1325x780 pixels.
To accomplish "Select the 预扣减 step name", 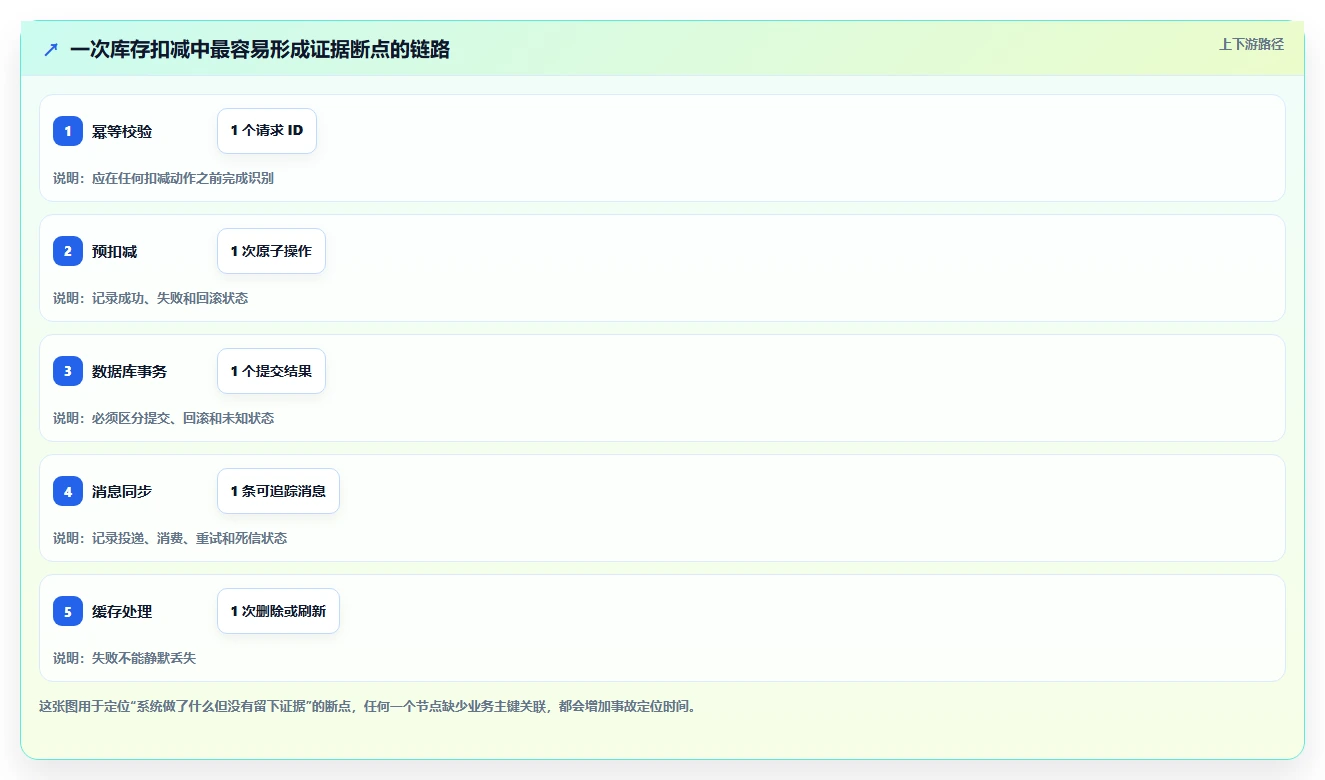I will (x=115, y=252).
